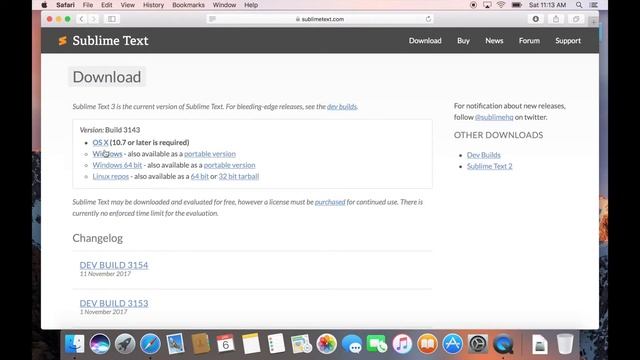
Task: Open the Bookmarks menu
Action: (188, 5)
